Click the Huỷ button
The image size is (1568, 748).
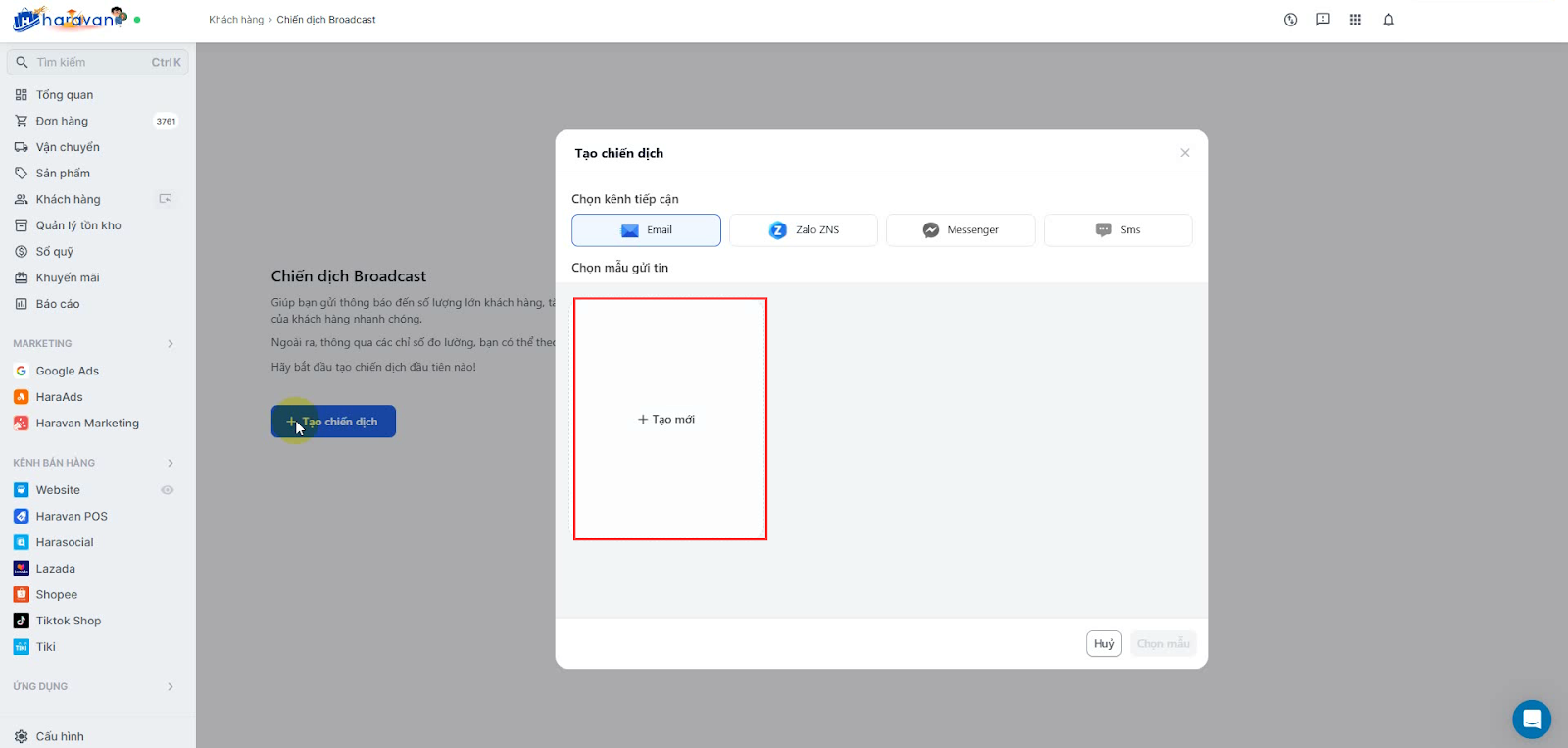pyautogui.click(x=1103, y=644)
